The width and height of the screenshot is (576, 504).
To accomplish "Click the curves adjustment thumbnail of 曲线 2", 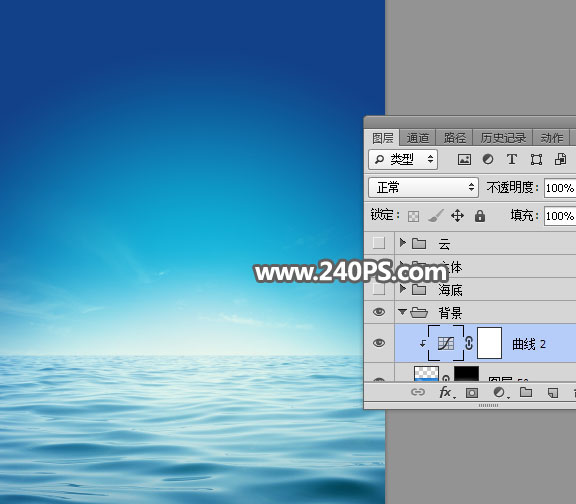I will pyautogui.click(x=446, y=343).
